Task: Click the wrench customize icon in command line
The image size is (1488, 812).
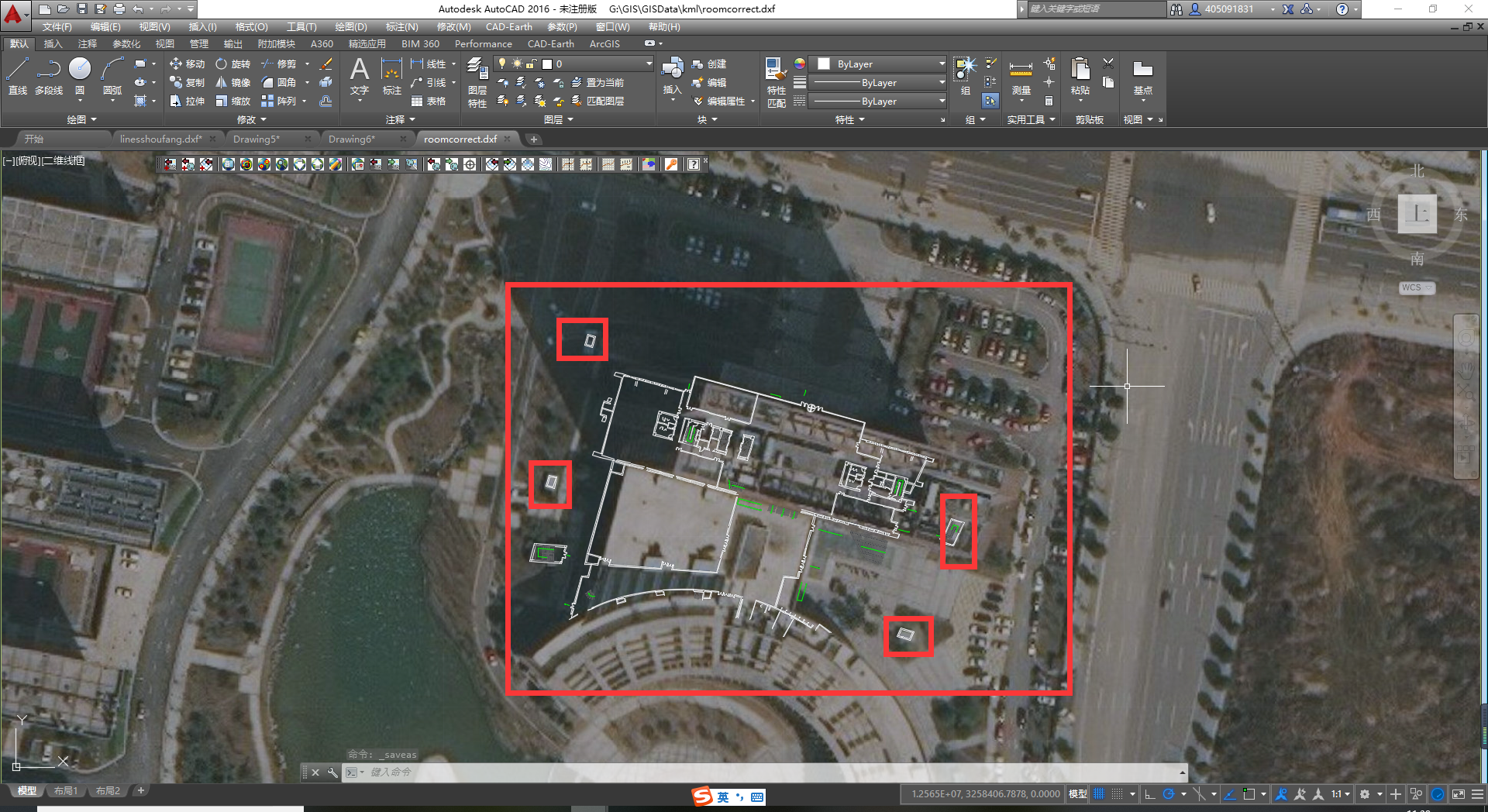Action: [332, 772]
